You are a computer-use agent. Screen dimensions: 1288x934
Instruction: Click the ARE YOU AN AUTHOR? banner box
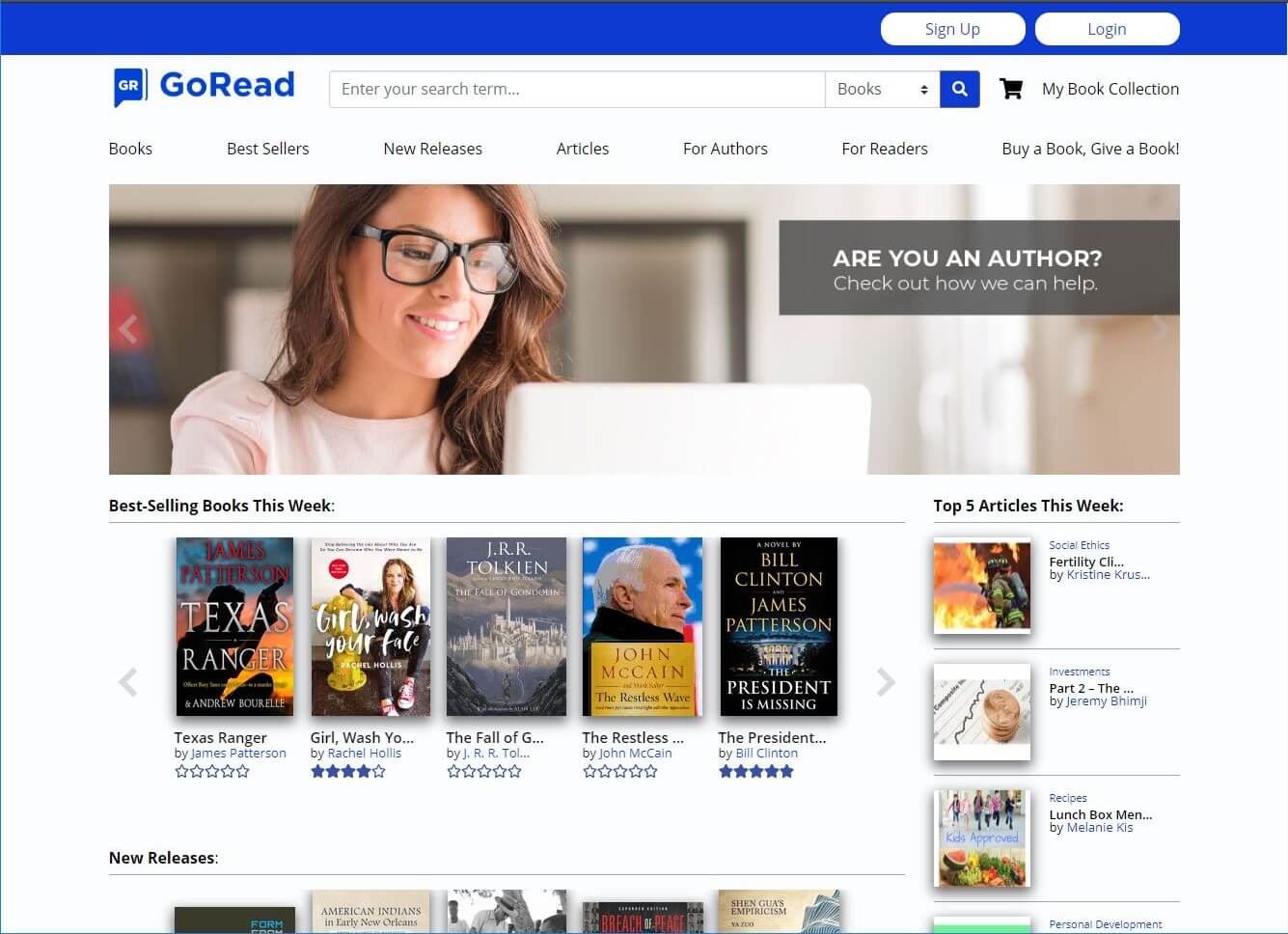coord(978,268)
